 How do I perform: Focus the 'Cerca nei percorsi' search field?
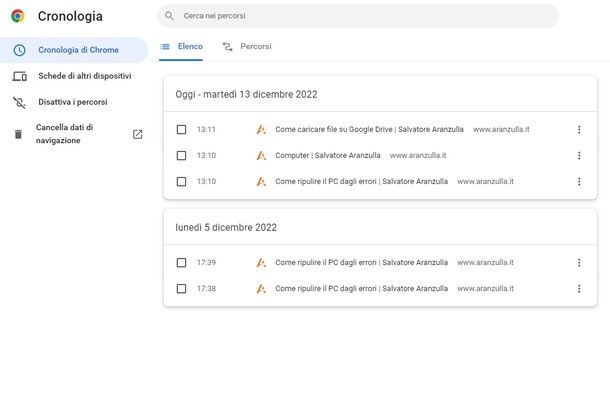click(358, 16)
